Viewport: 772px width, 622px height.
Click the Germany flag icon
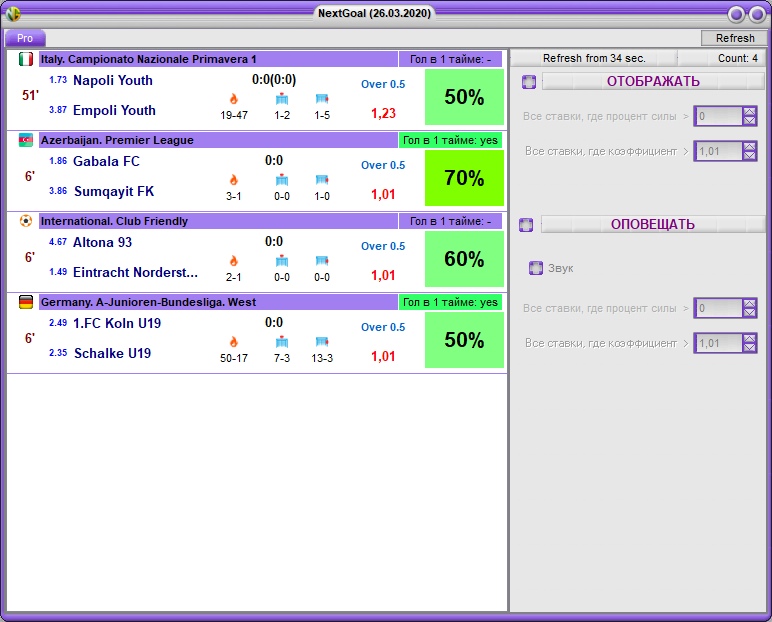coord(26,302)
